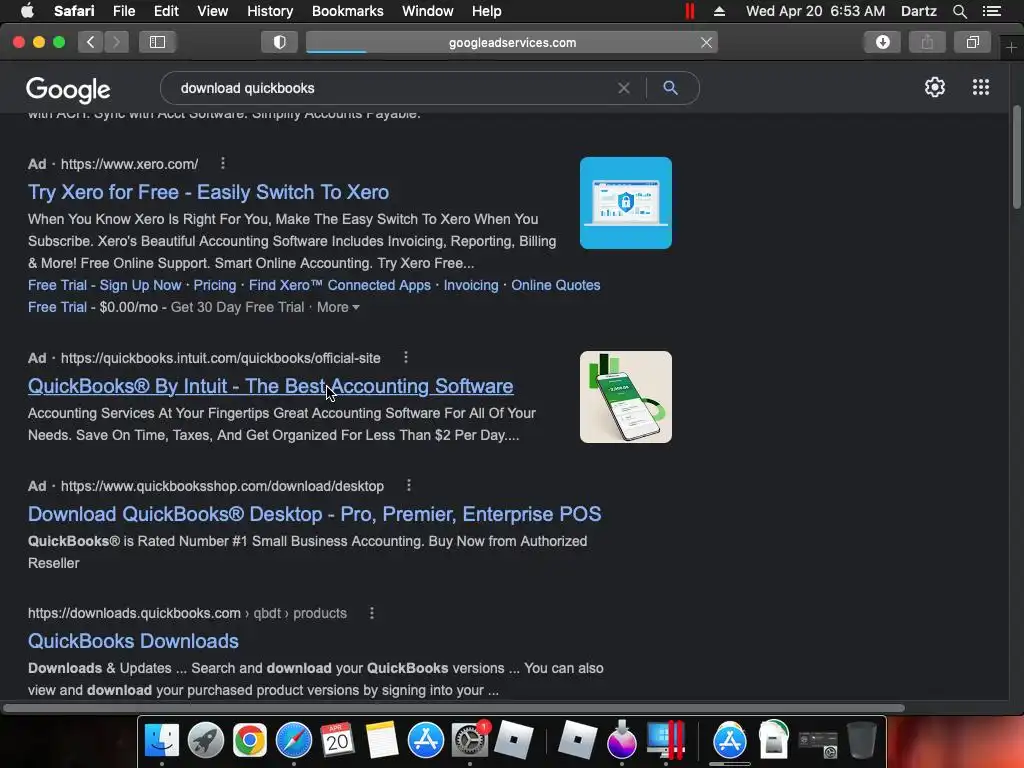The width and height of the screenshot is (1024, 768).
Task: Click the Safari forward navigation arrow
Action: (x=116, y=42)
